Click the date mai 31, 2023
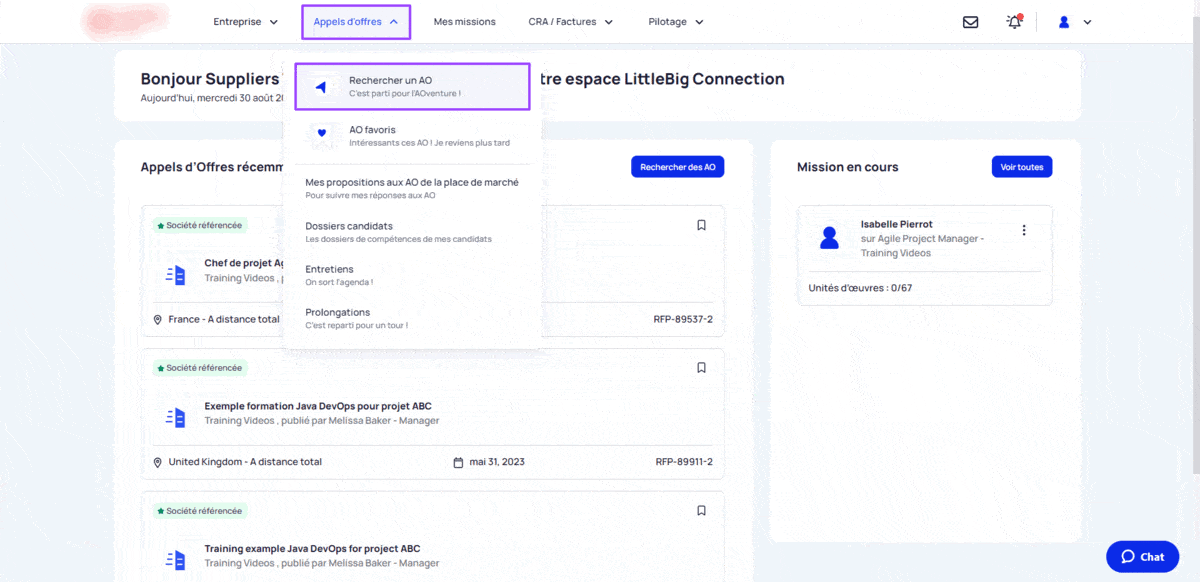1200x582 pixels. pyautogui.click(x=497, y=462)
